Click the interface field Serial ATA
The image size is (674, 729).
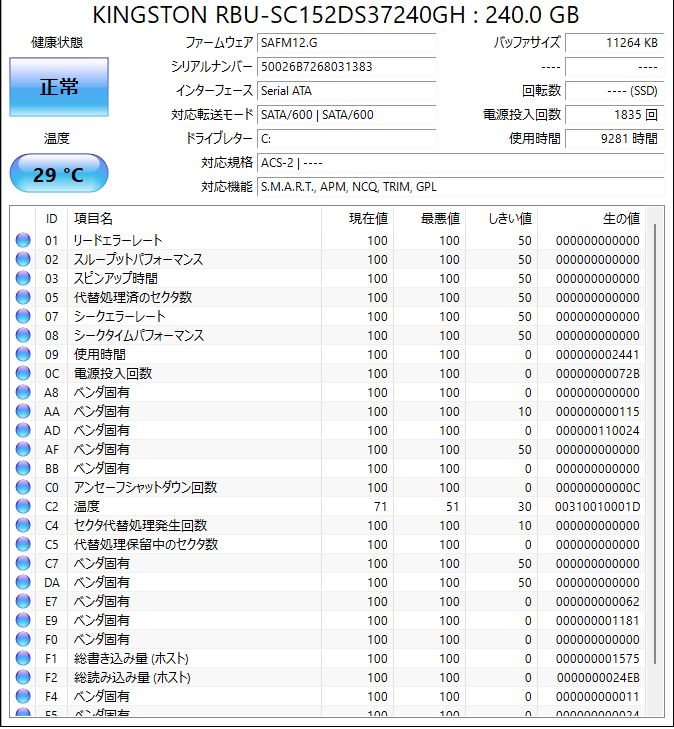pos(346,91)
